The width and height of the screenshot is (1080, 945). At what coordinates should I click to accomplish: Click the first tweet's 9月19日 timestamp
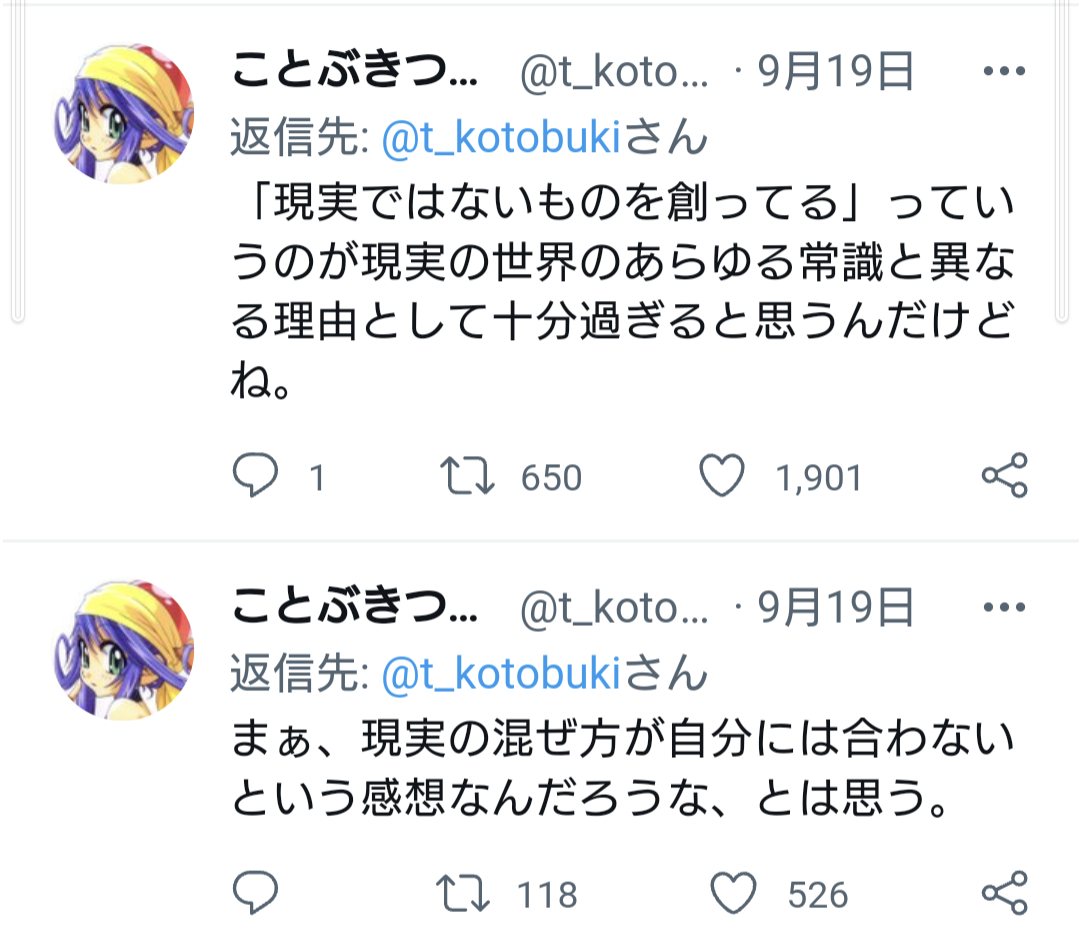click(x=836, y=71)
